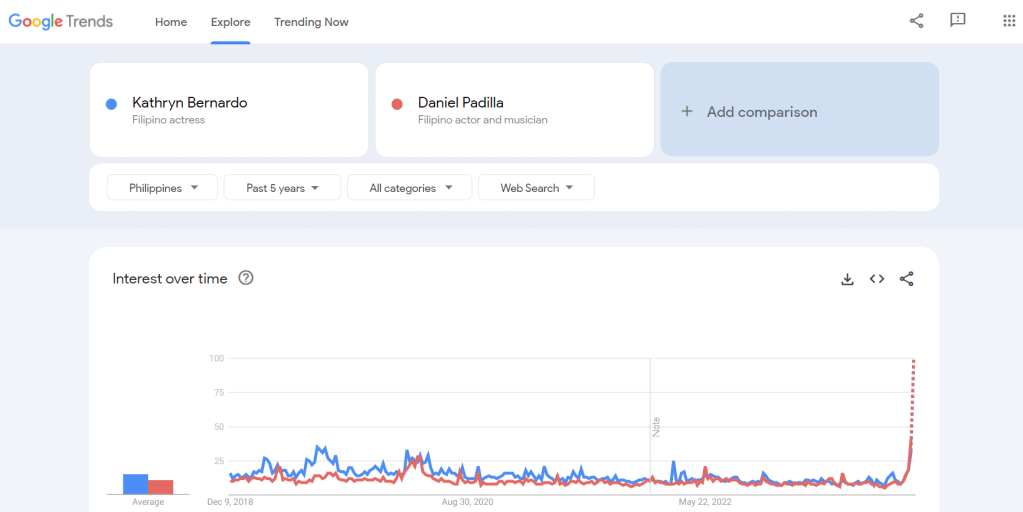Image resolution: width=1023 pixels, height=512 pixels.
Task: Share the Interest over time chart
Action: click(907, 279)
